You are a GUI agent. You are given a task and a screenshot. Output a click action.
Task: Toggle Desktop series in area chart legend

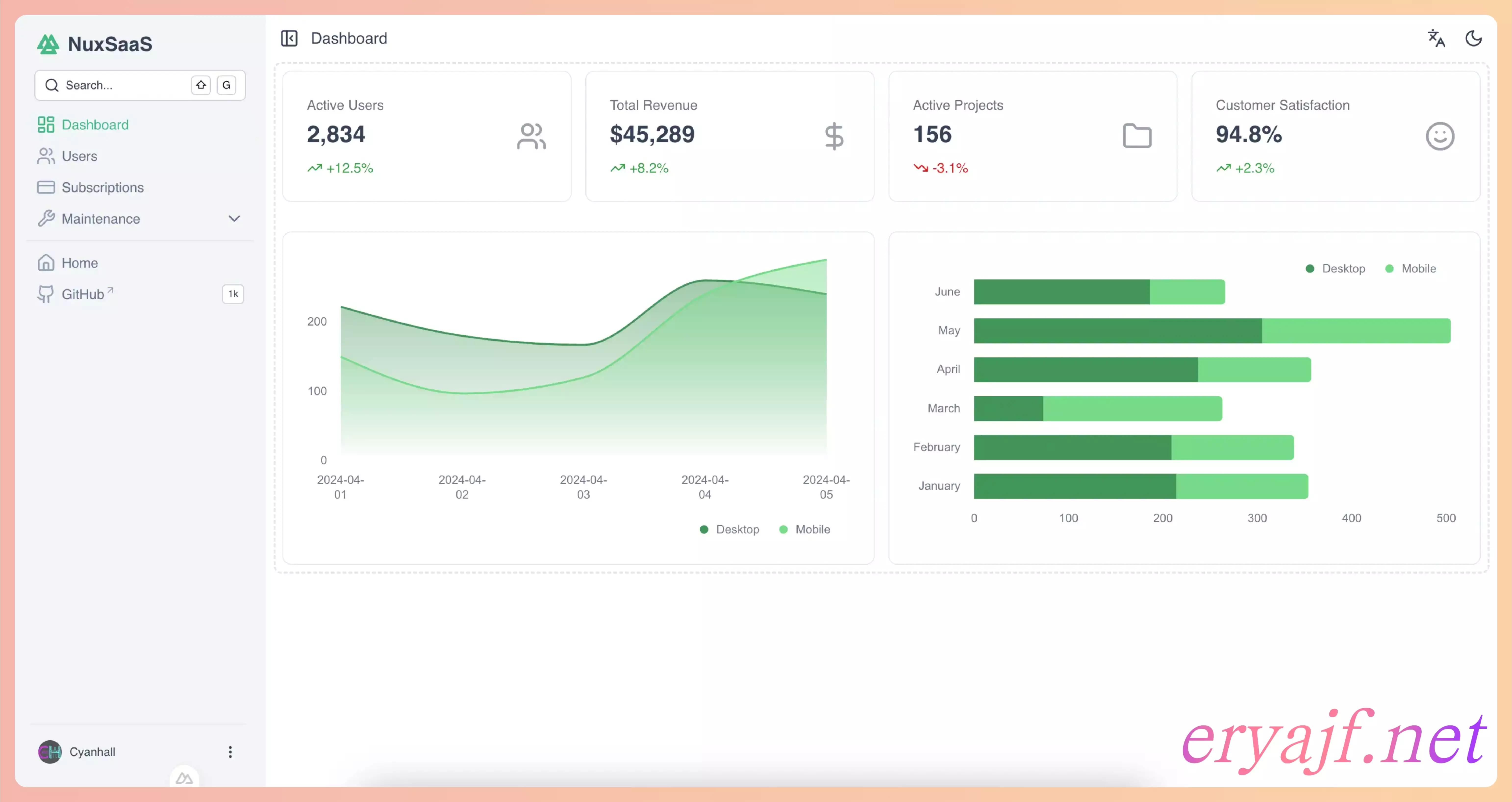click(x=729, y=529)
